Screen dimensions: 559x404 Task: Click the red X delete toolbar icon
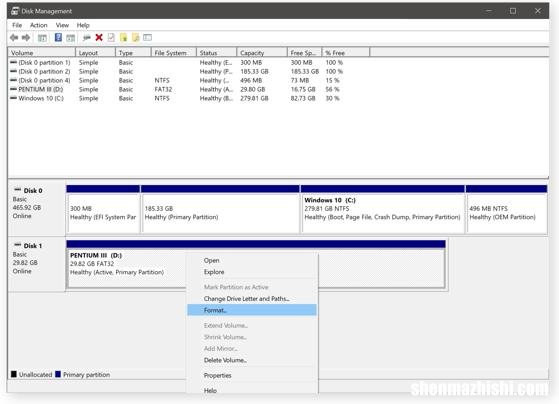click(x=99, y=37)
